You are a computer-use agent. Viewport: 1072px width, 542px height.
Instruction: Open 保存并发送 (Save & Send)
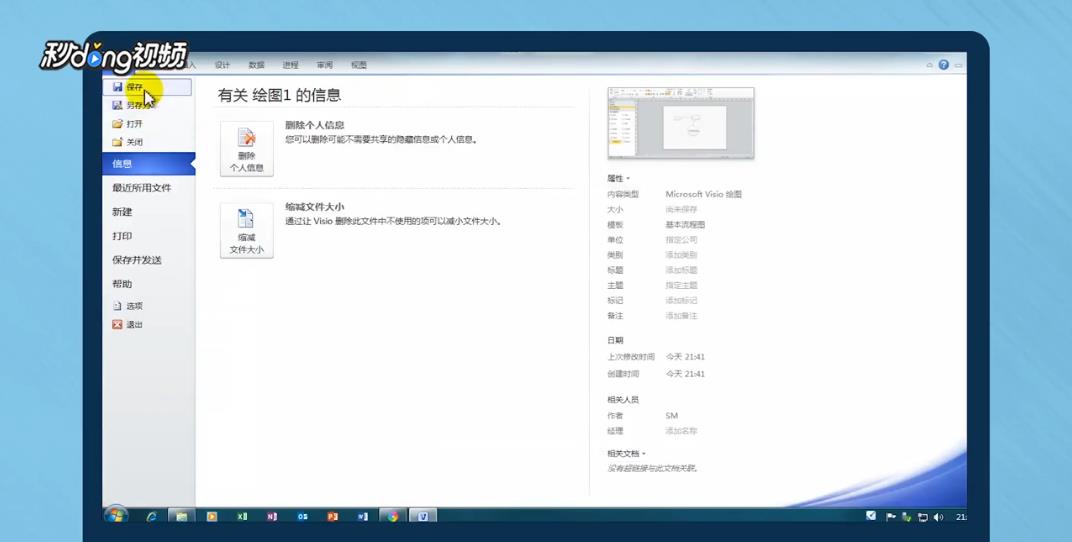point(137,260)
